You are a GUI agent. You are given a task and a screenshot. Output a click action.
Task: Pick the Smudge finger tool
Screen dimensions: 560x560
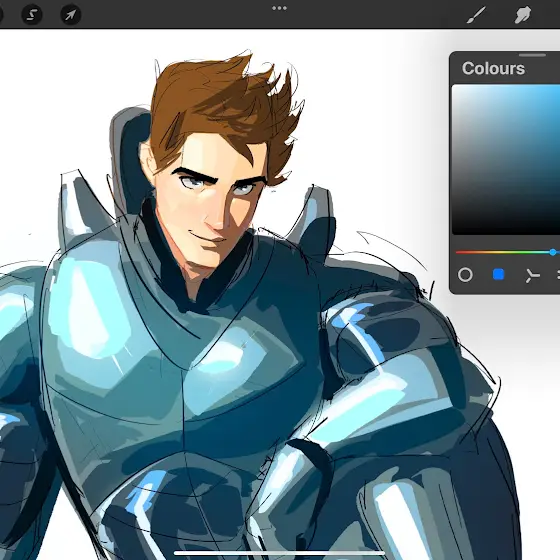[x=522, y=15]
